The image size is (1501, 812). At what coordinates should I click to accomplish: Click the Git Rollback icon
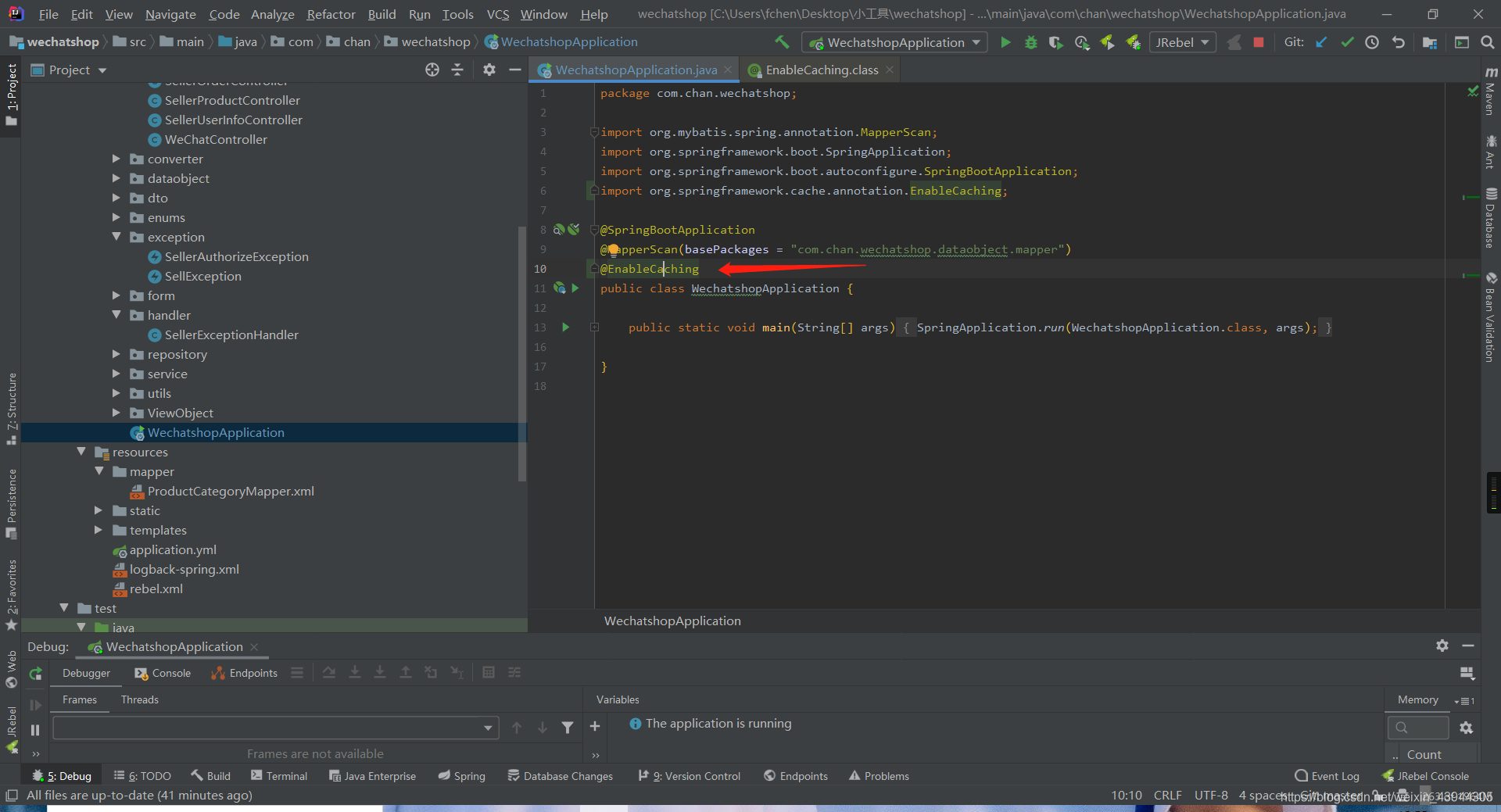tap(1399, 42)
